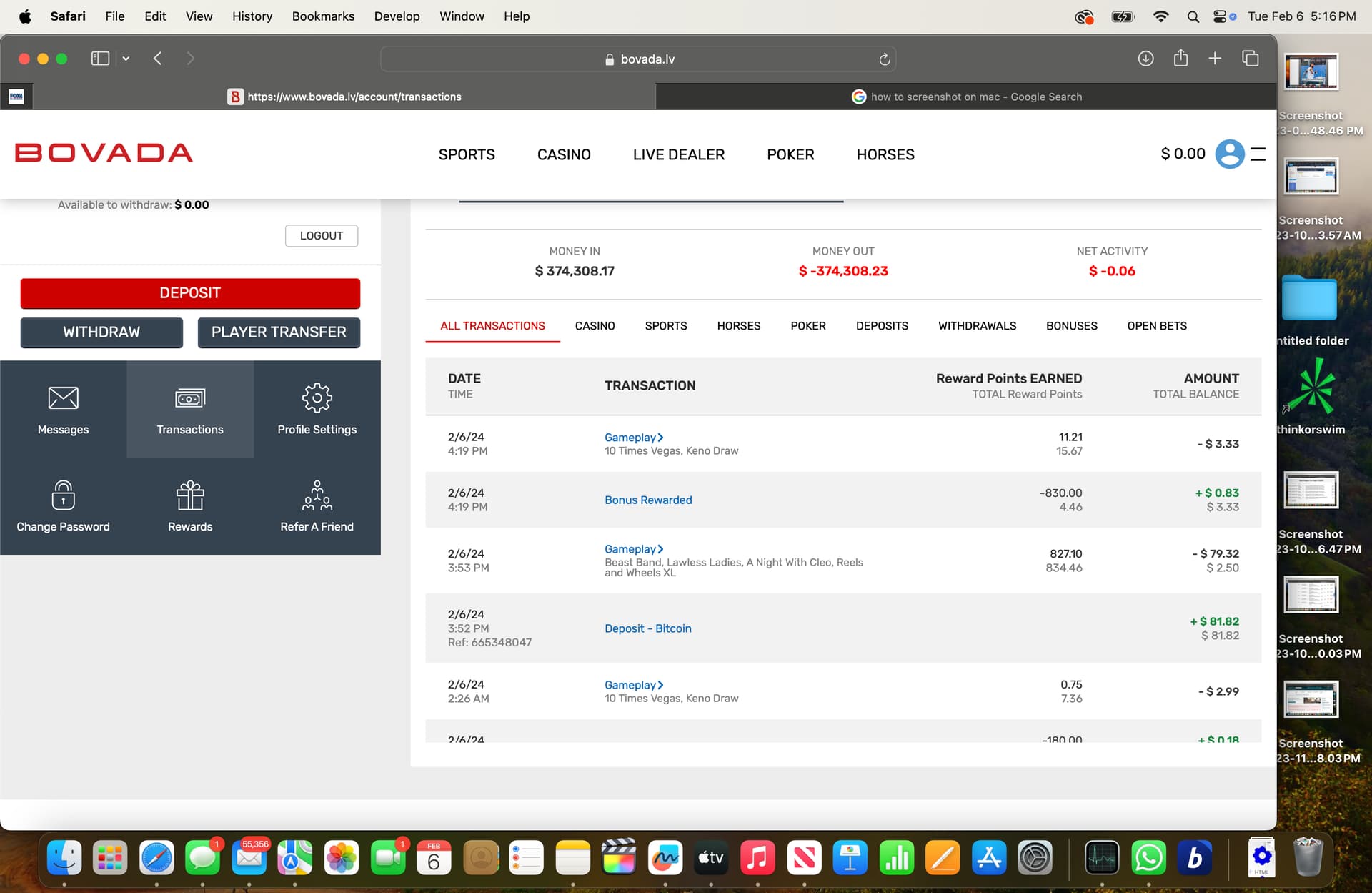This screenshot has width=1372, height=893.
Task: Expand the 4:19 PM Gameplay transaction details
Action: click(633, 437)
